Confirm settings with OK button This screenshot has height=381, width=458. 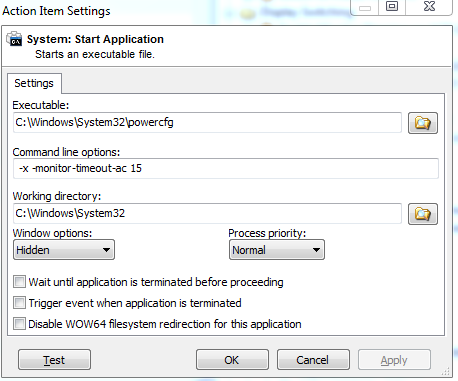point(232,360)
